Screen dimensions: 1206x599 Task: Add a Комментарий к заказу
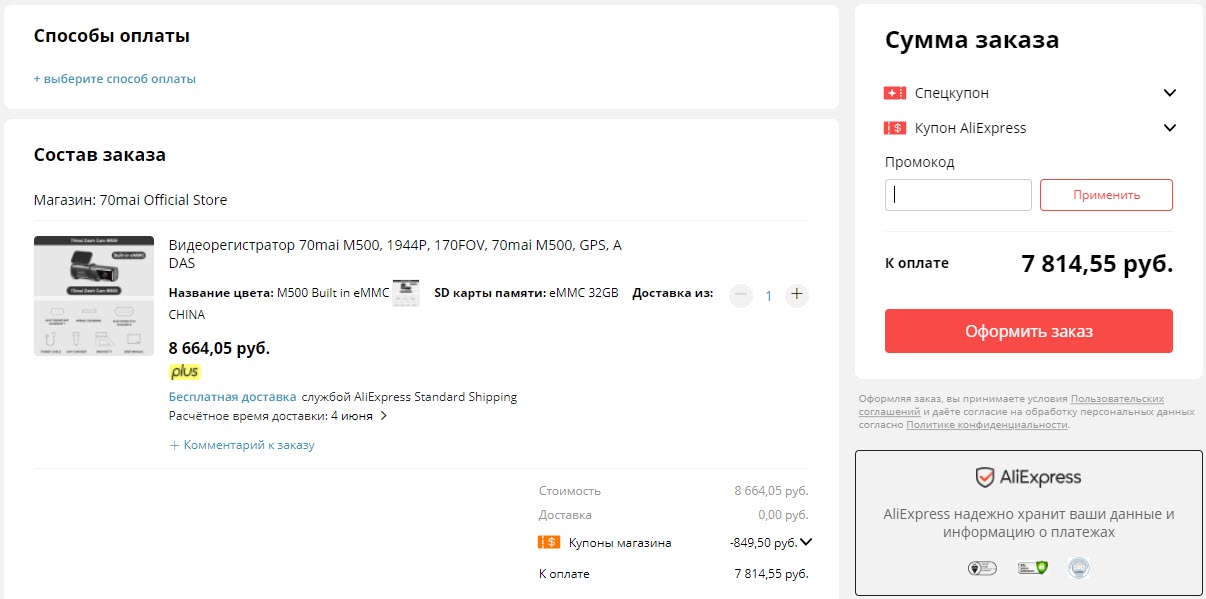pos(242,445)
